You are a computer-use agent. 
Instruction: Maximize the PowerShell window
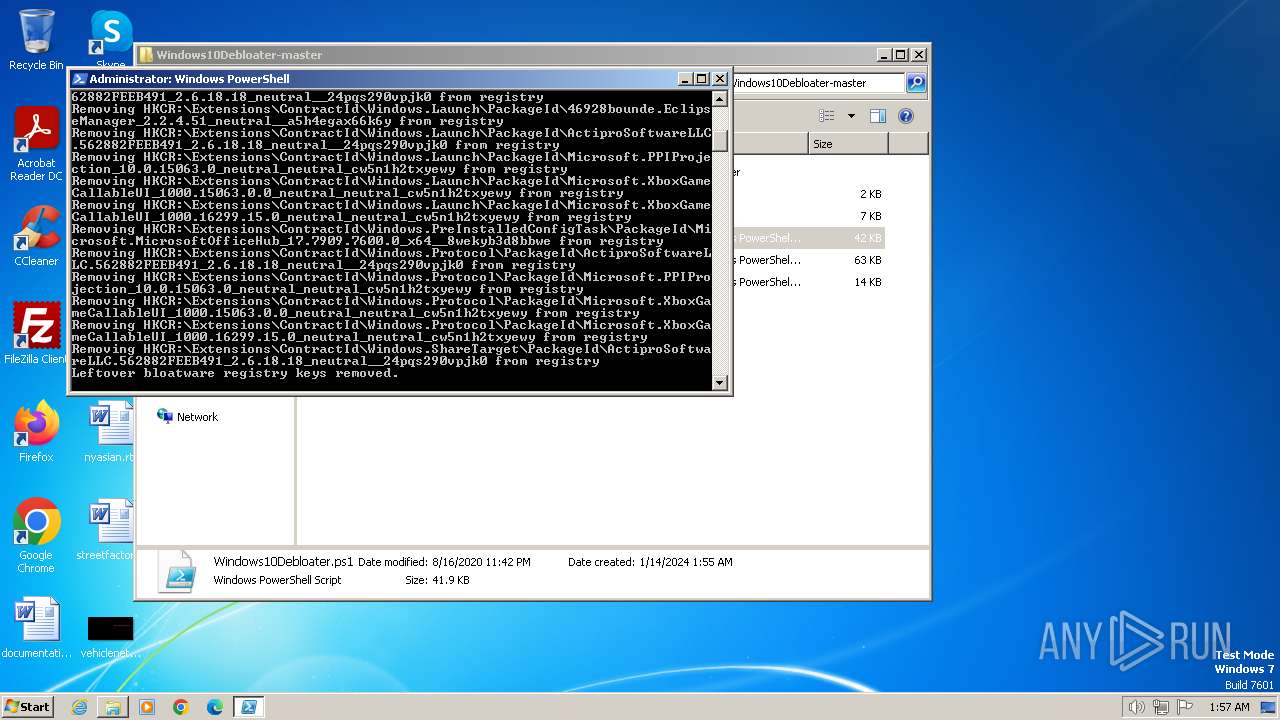702,79
